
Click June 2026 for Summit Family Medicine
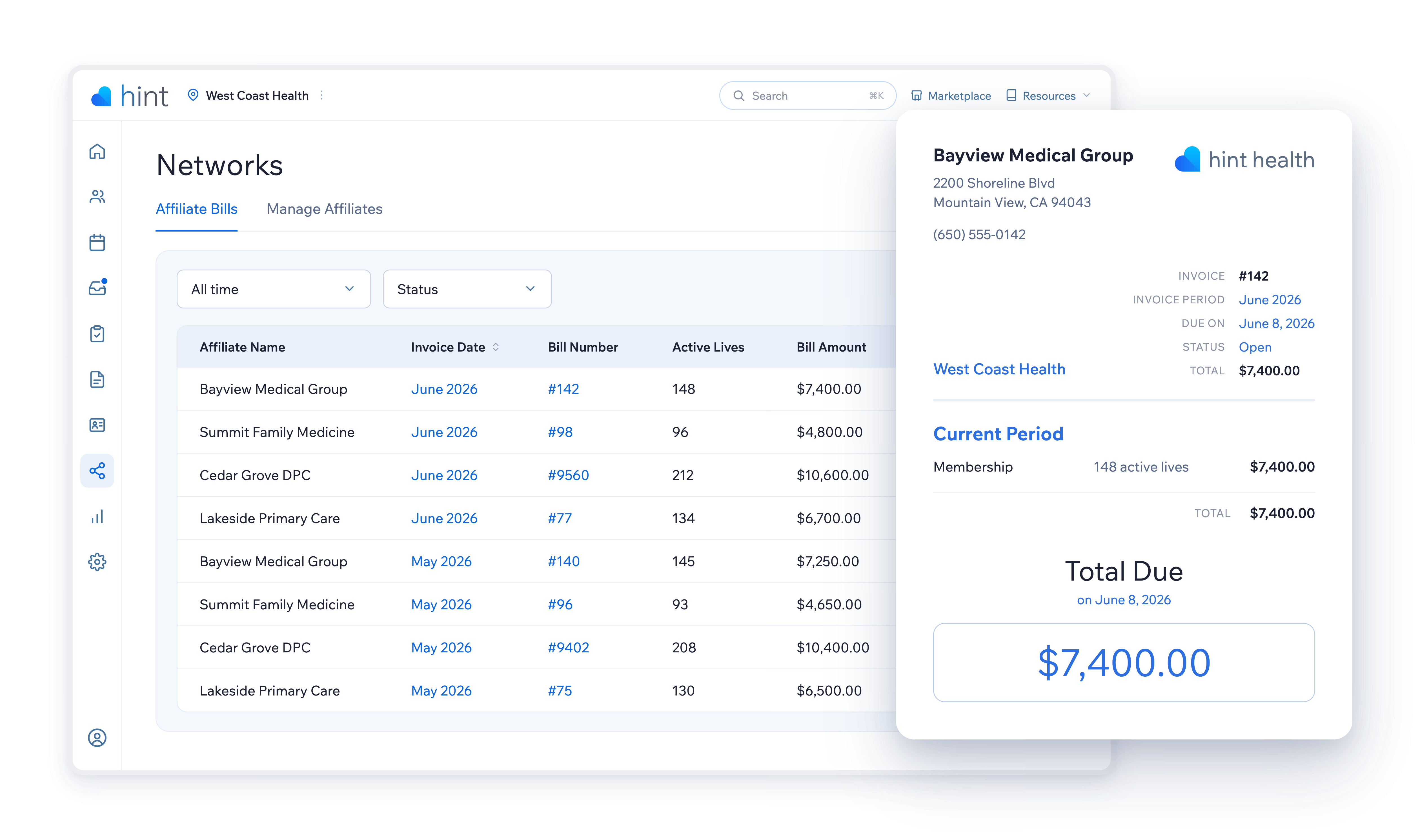click(x=444, y=432)
